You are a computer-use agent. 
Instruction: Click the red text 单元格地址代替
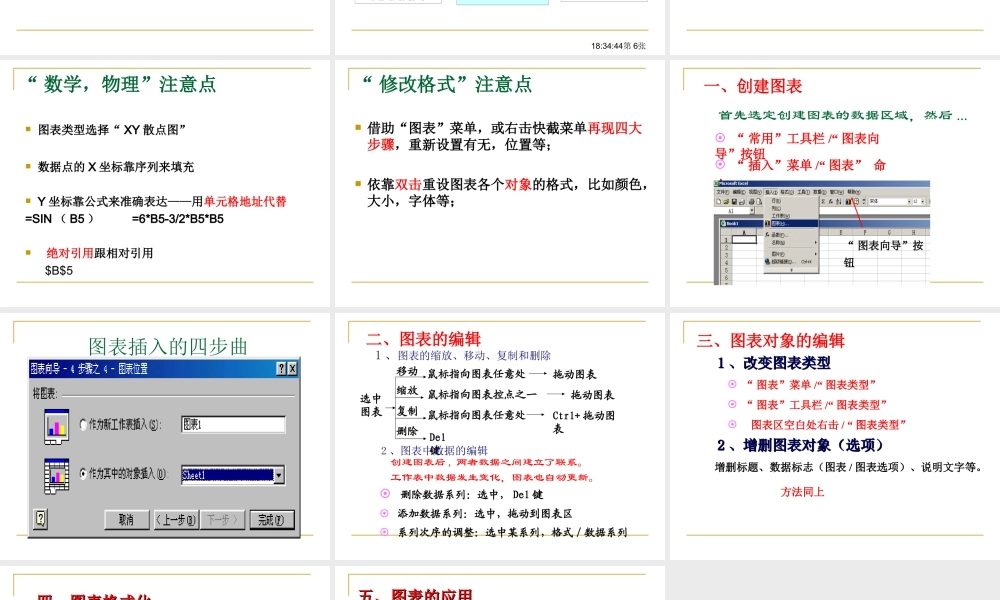tap(246, 201)
